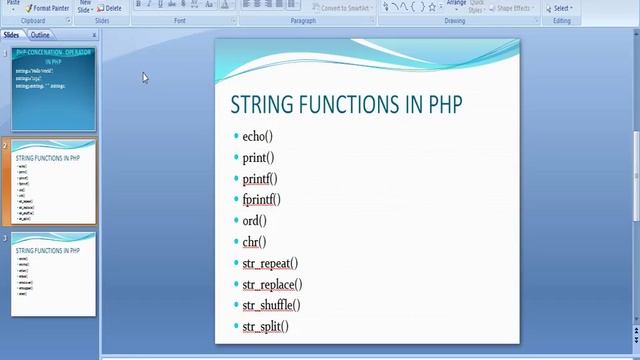Click the vertical scrollbar thumb
640x360 pixels.
(636, 176)
